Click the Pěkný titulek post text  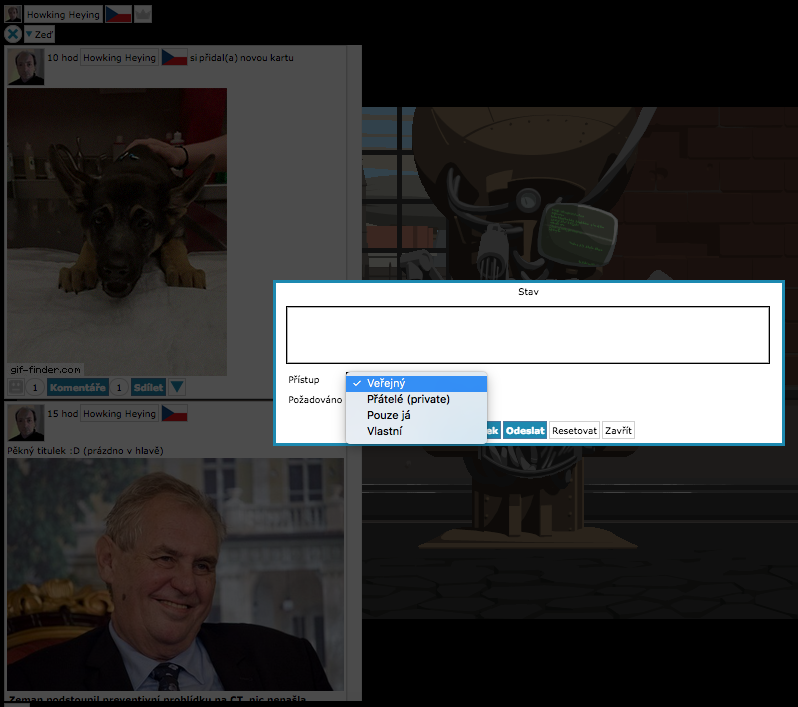click(86, 450)
